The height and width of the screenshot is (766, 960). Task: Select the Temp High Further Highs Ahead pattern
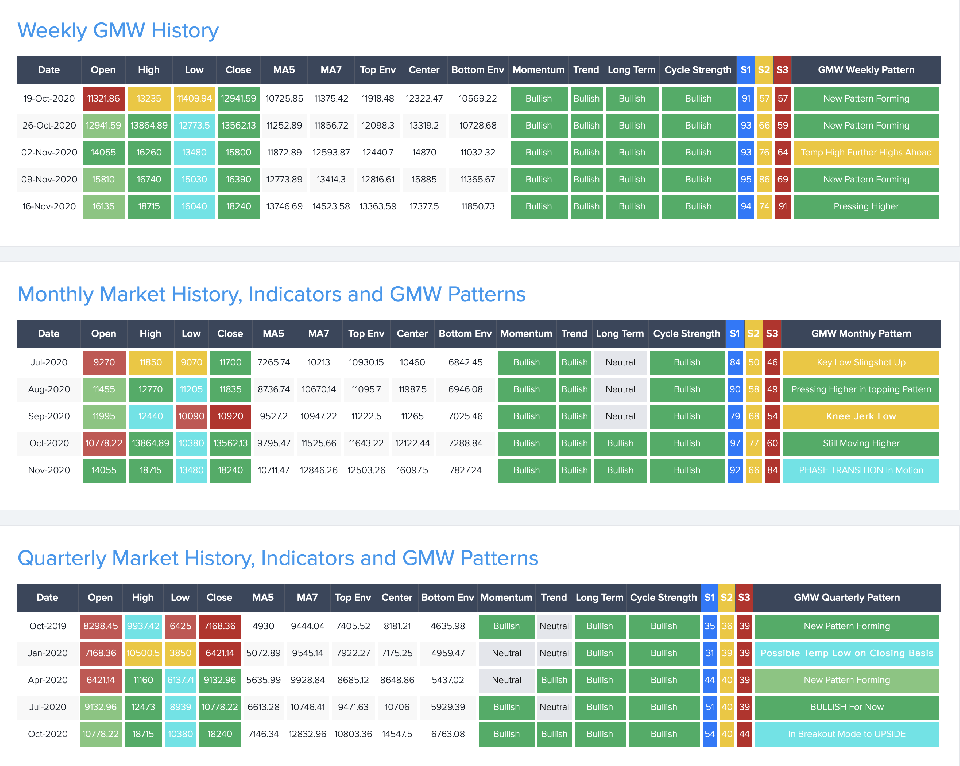tap(866, 153)
